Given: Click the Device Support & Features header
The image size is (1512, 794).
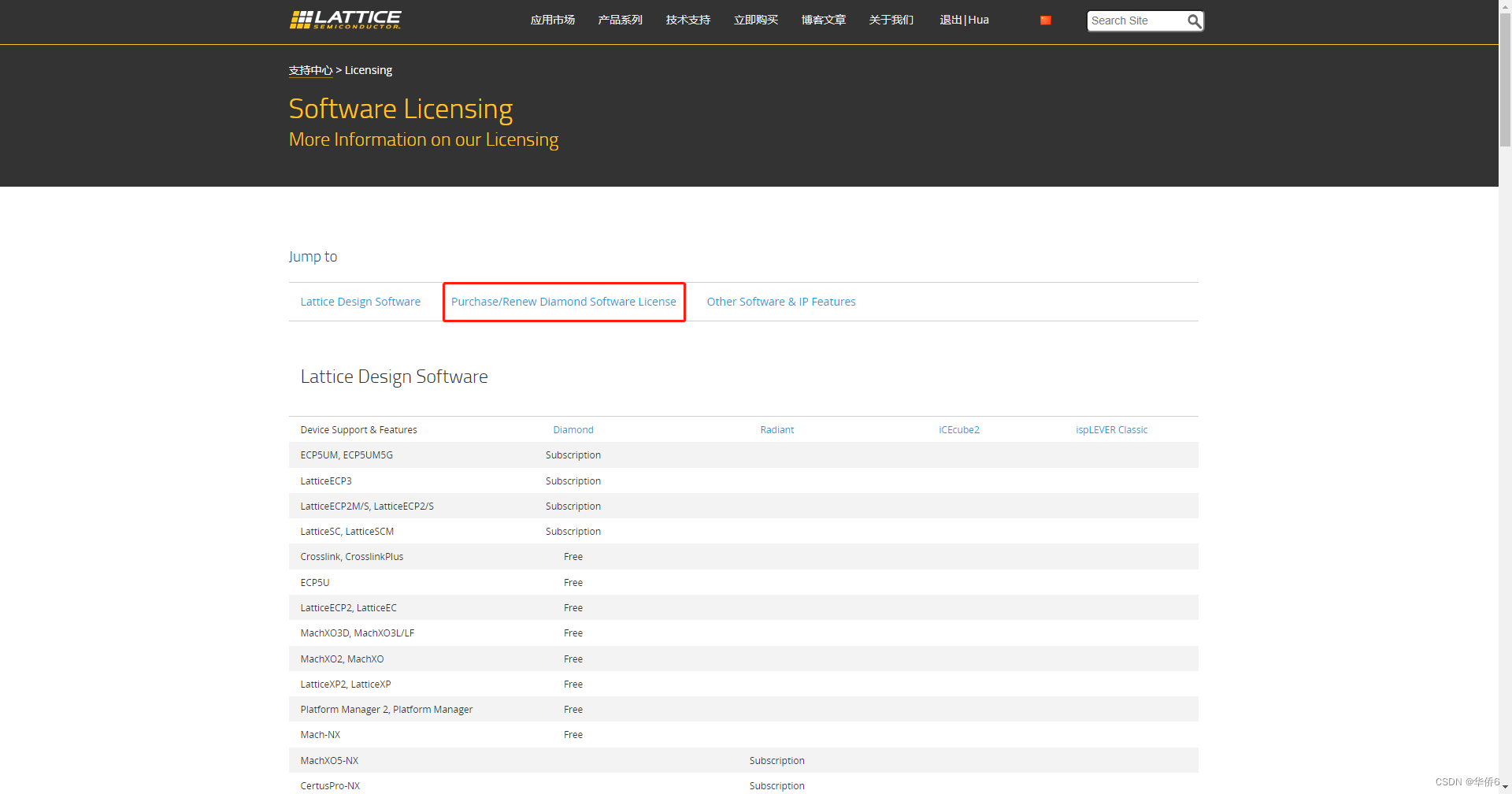Looking at the screenshot, I should (x=359, y=430).
